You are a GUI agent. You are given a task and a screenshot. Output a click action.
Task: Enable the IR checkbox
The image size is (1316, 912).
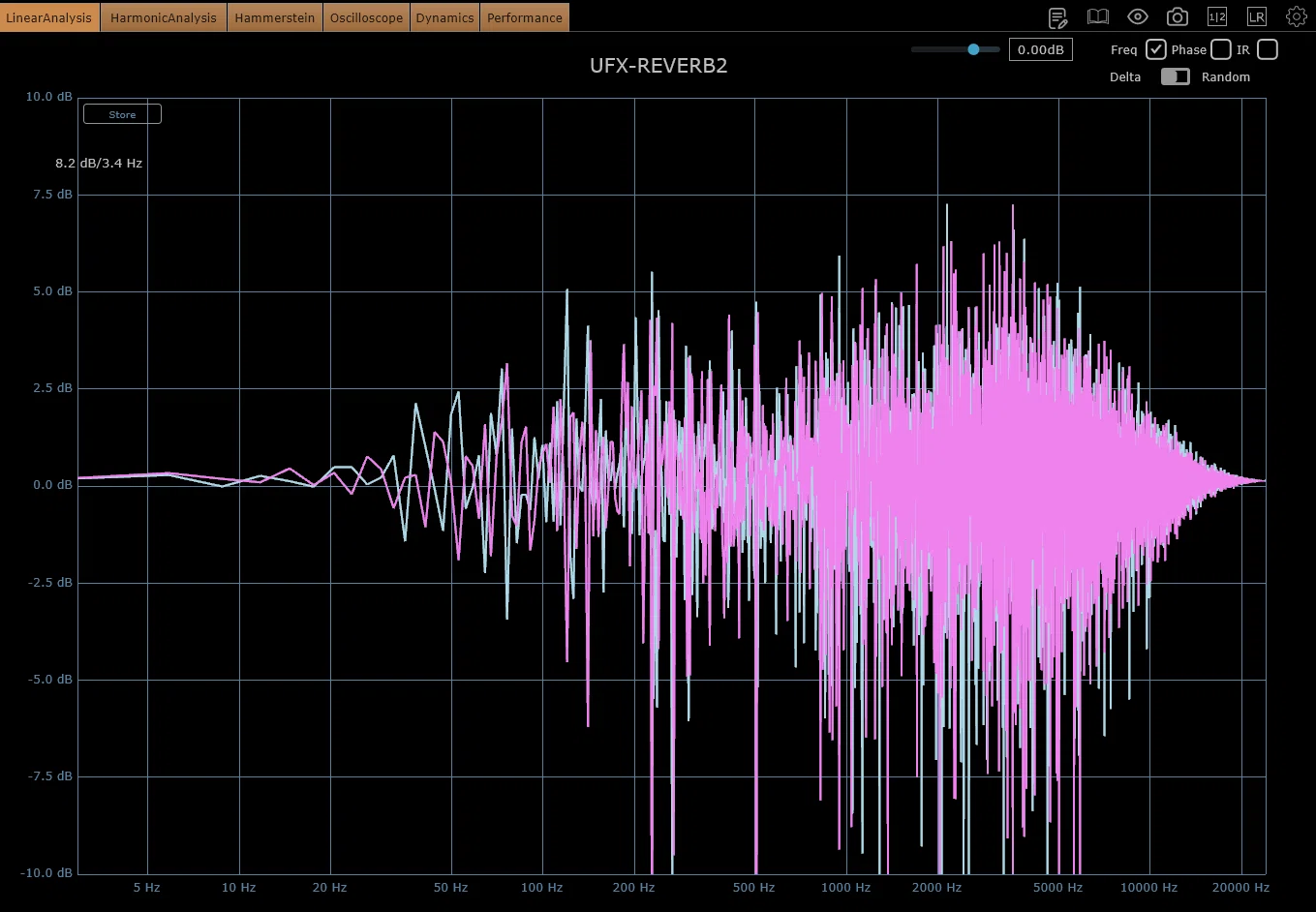(x=1267, y=49)
